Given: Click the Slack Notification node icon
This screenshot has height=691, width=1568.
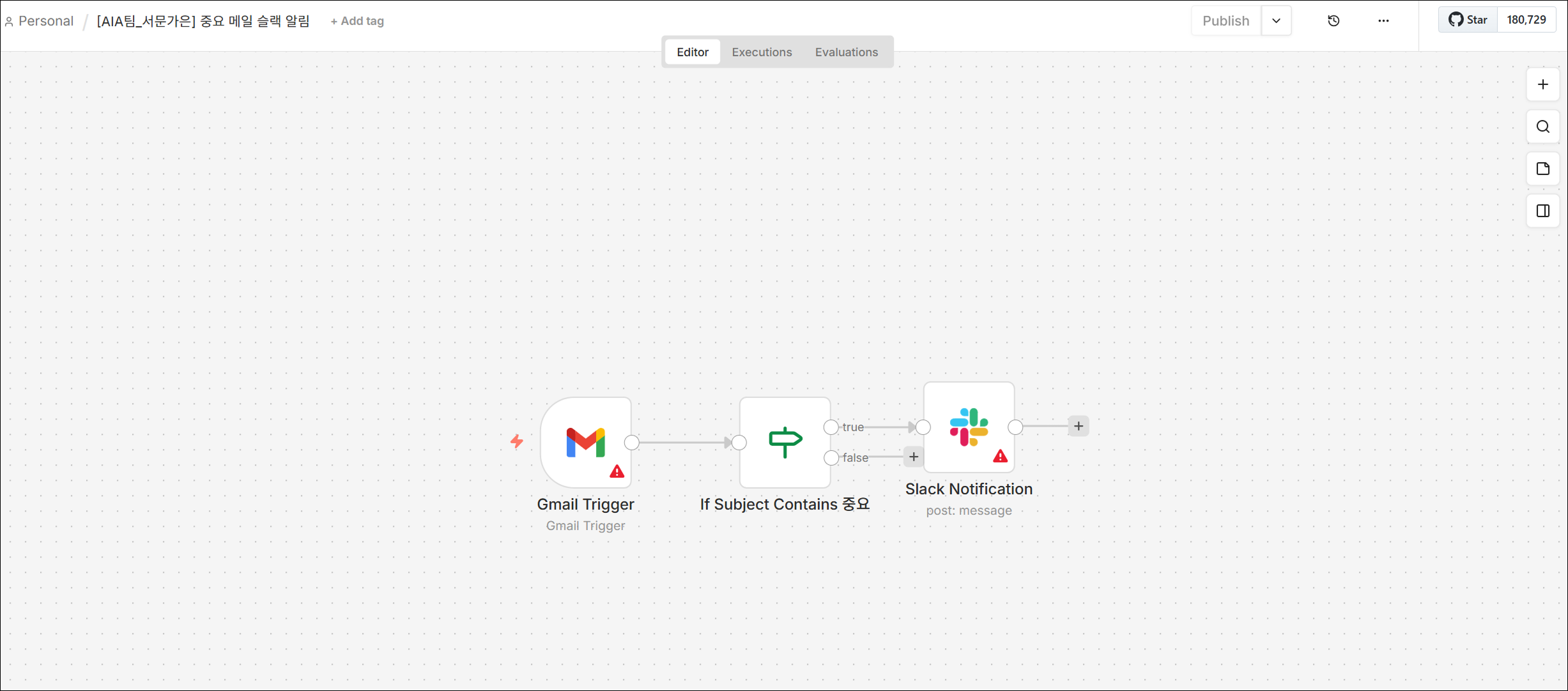Looking at the screenshot, I should point(969,427).
